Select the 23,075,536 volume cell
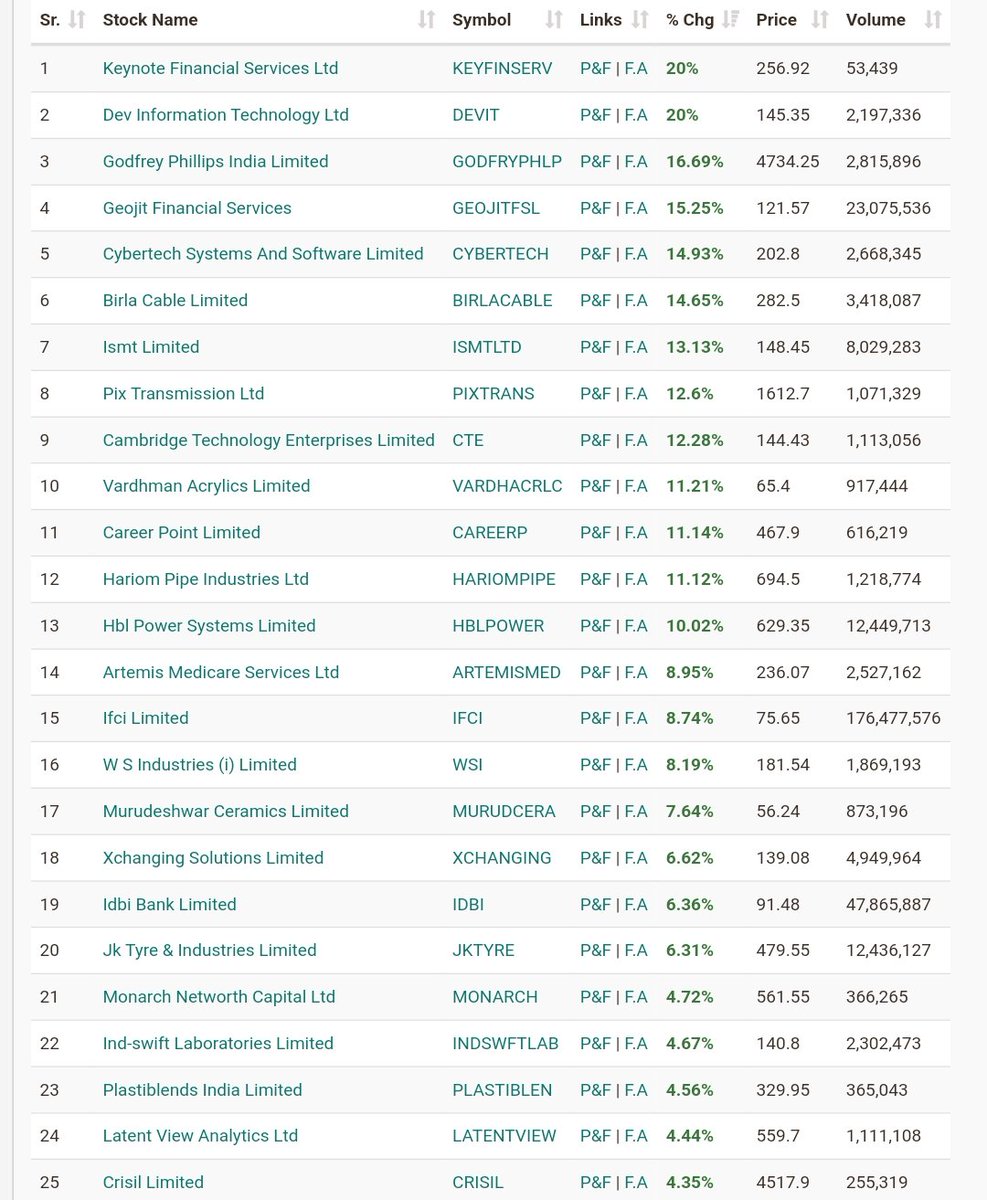 tap(888, 208)
